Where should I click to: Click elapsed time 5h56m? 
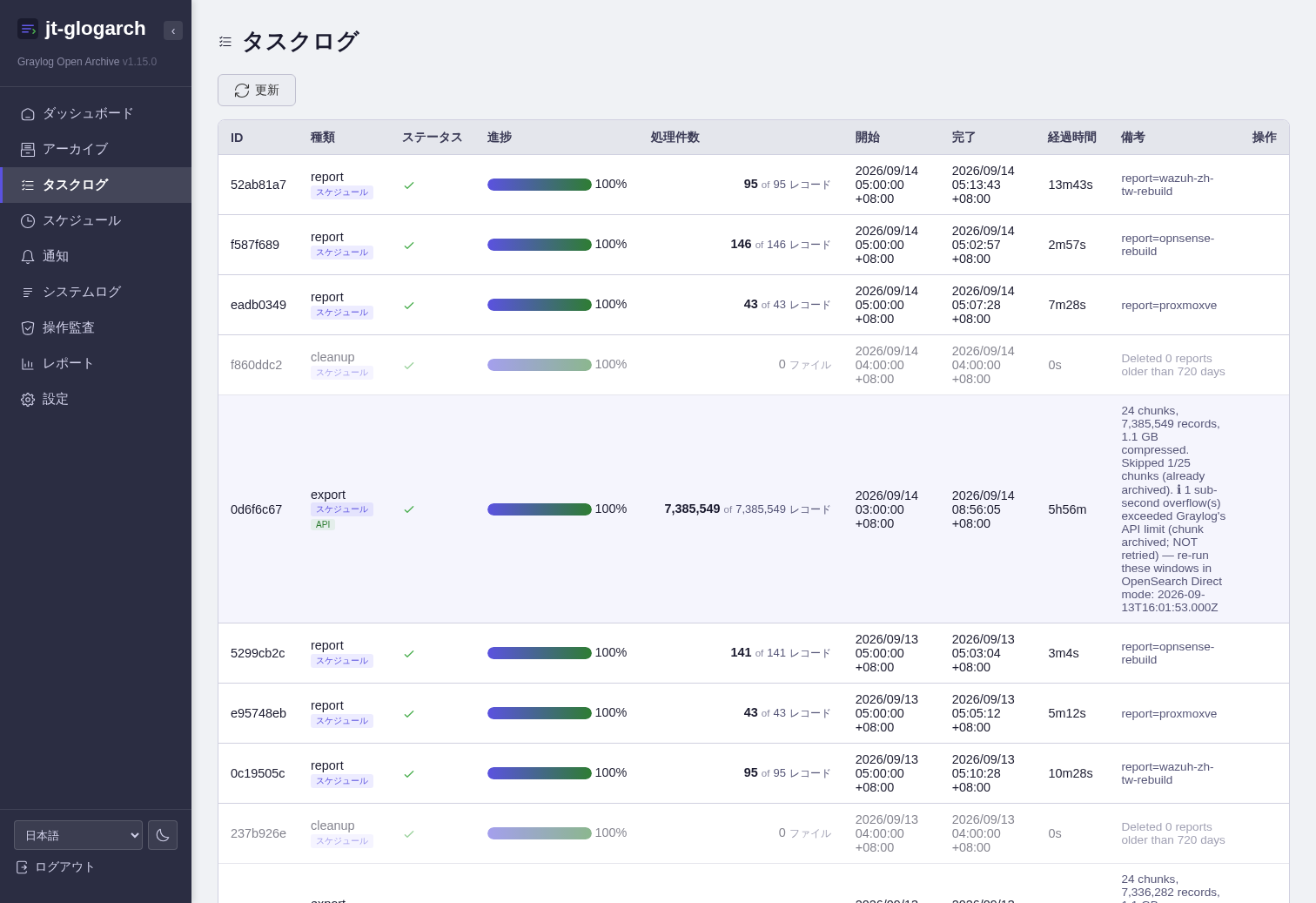click(x=1067, y=509)
